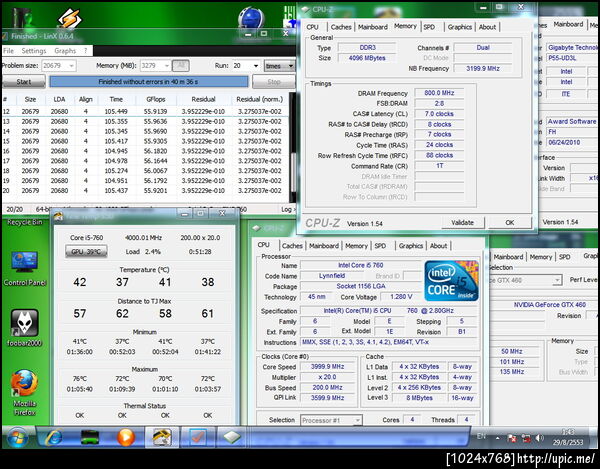The width and height of the screenshot is (600, 469).
Task: Open Graphics tab in lower CPU-Z window
Action: pyautogui.click(x=411, y=246)
